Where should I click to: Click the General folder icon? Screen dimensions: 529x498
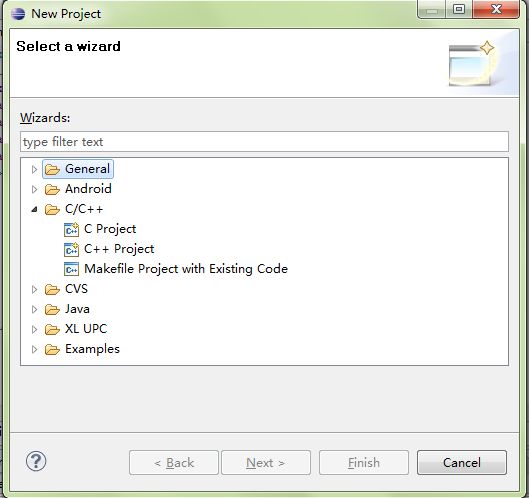[52, 169]
